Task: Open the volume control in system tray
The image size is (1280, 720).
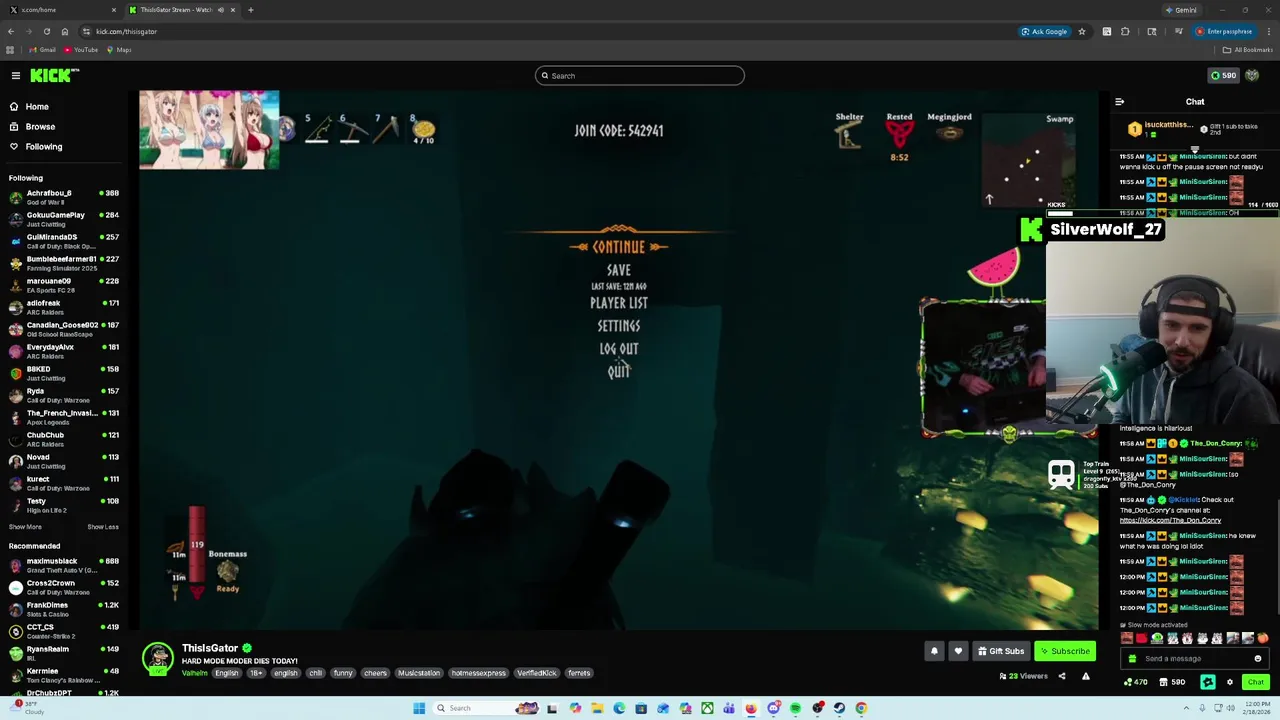Action: pyautogui.click(x=1232, y=708)
